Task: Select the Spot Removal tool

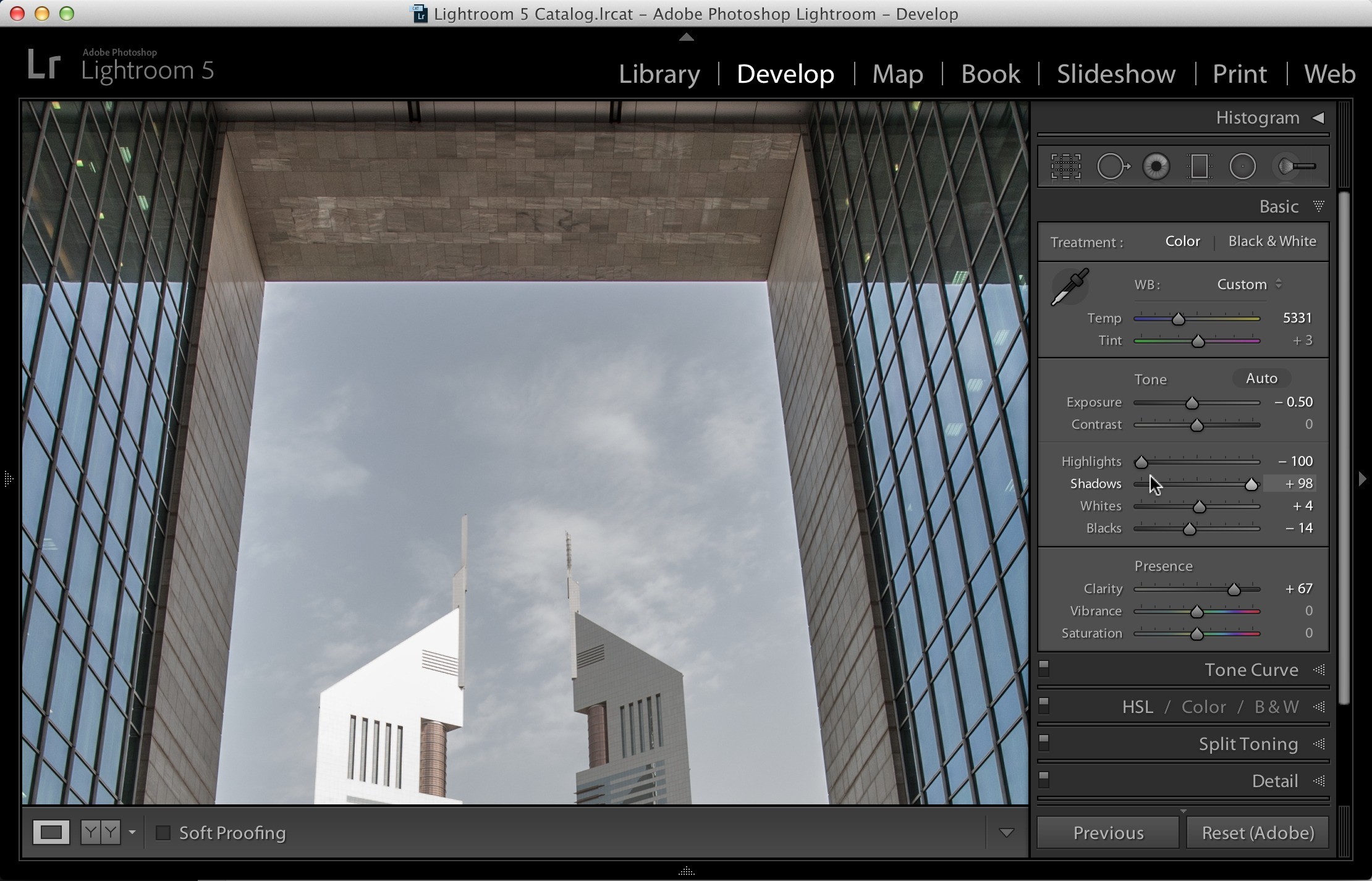Action: (x=1113, y=166)
